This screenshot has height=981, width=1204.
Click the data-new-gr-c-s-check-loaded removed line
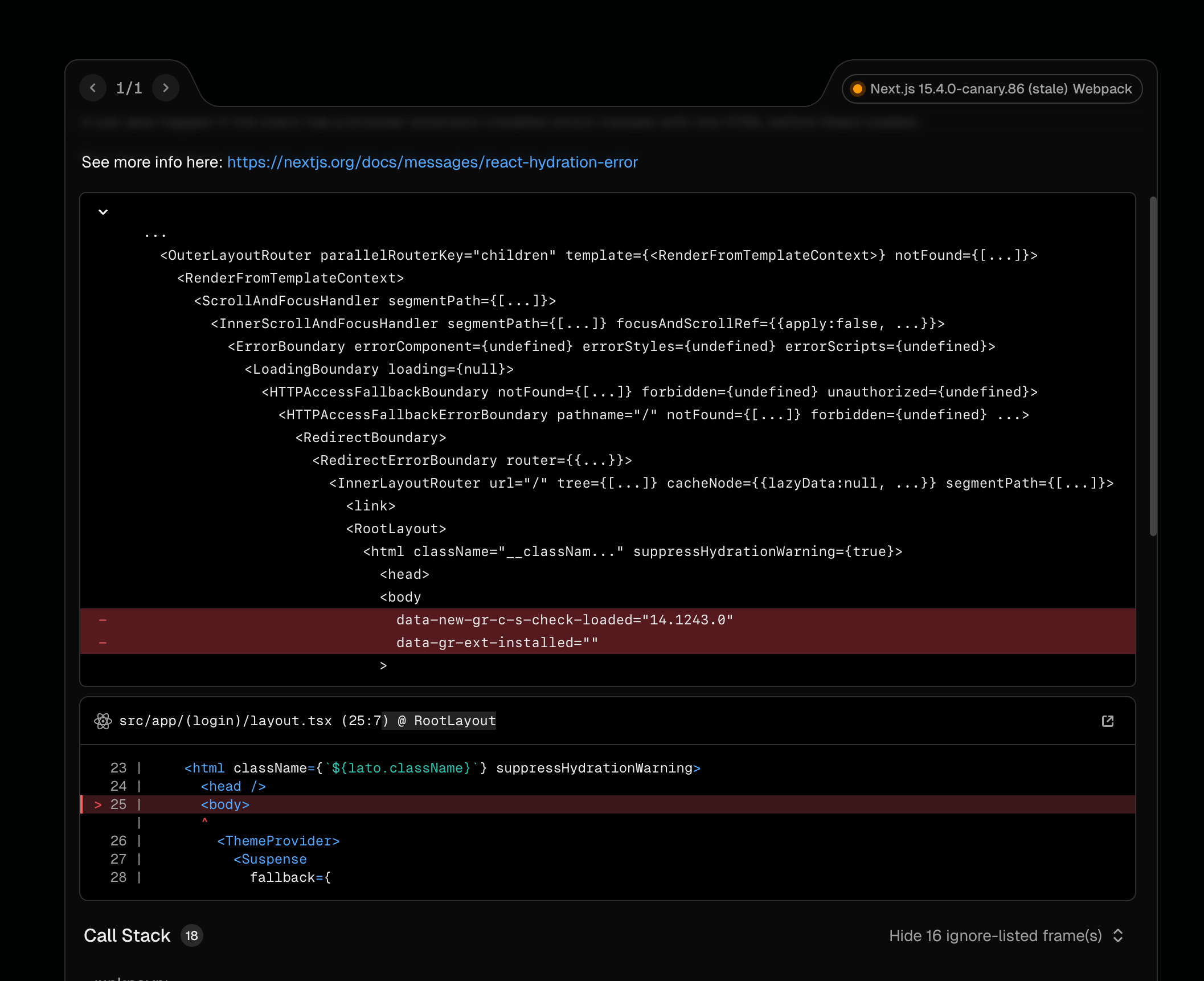pyautogui.click(x=608, y=620)
